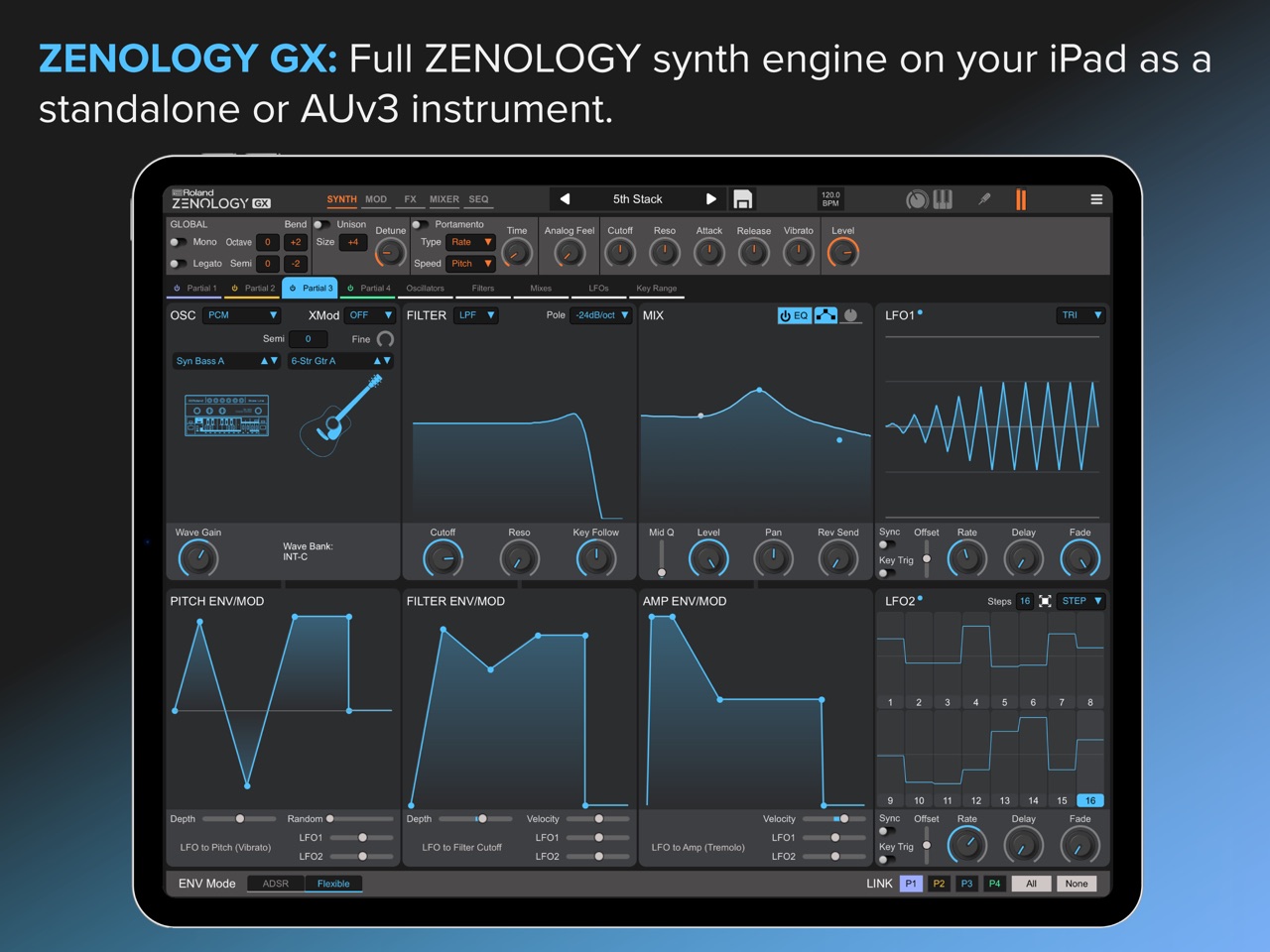Viewport: 1270px width, 952px height.
Task: Save preset with the floppy disk icon
Action: (x=742, y=199)
